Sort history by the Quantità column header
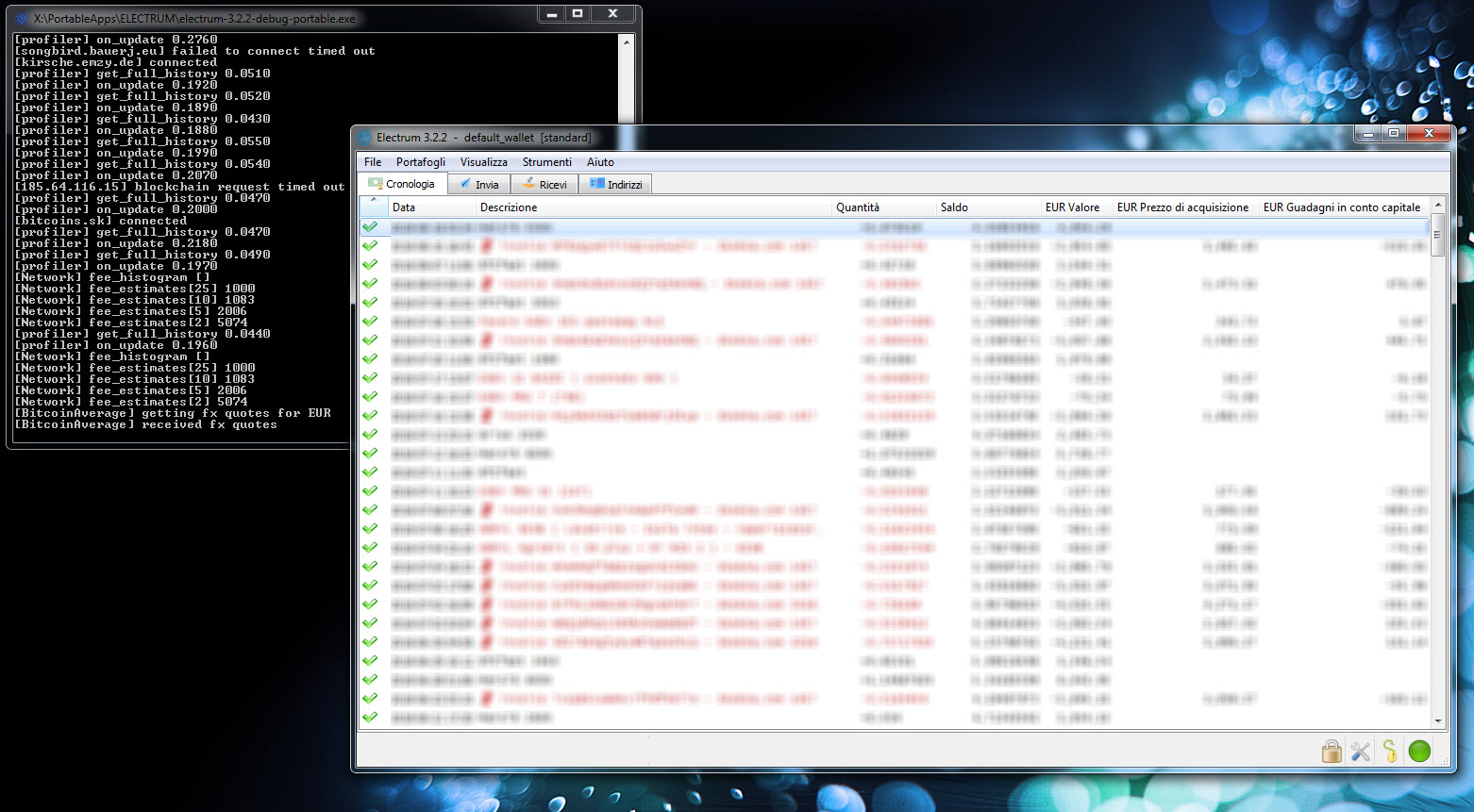Image resolution: width=1474 pixels, height=812 pixels. point(884,207)
